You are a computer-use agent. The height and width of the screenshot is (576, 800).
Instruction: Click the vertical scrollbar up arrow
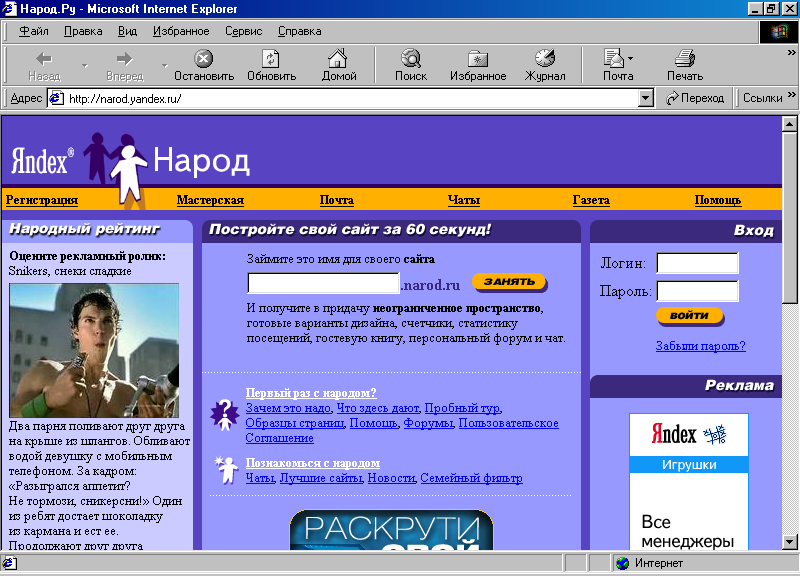(x=789, y=124)
